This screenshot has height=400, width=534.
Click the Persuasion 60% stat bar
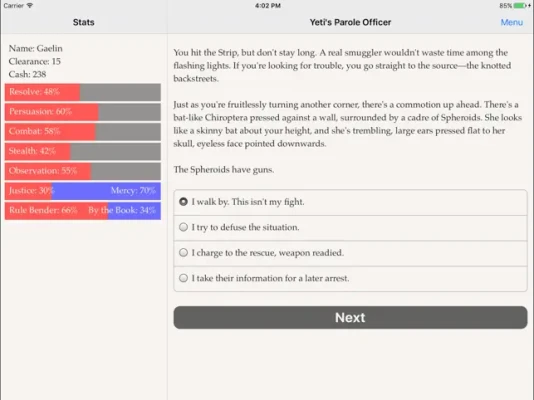83,112
